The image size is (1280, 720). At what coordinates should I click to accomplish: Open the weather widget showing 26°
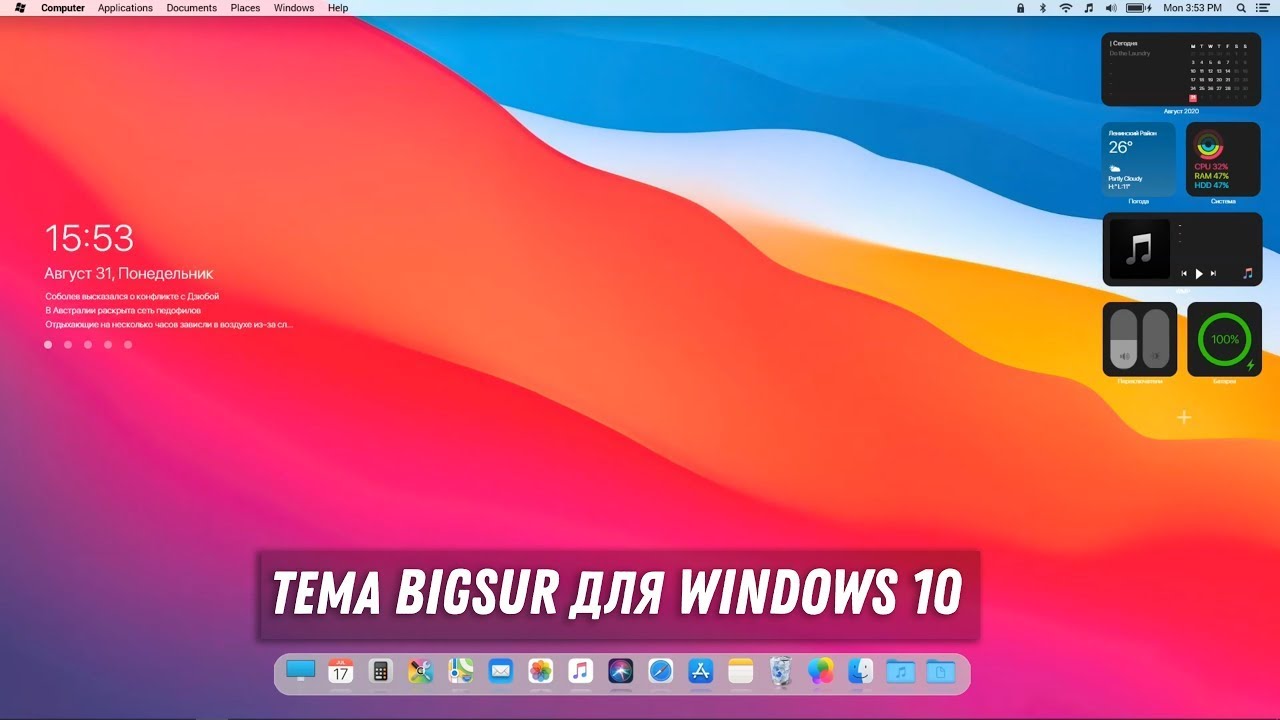point(1139,159)
